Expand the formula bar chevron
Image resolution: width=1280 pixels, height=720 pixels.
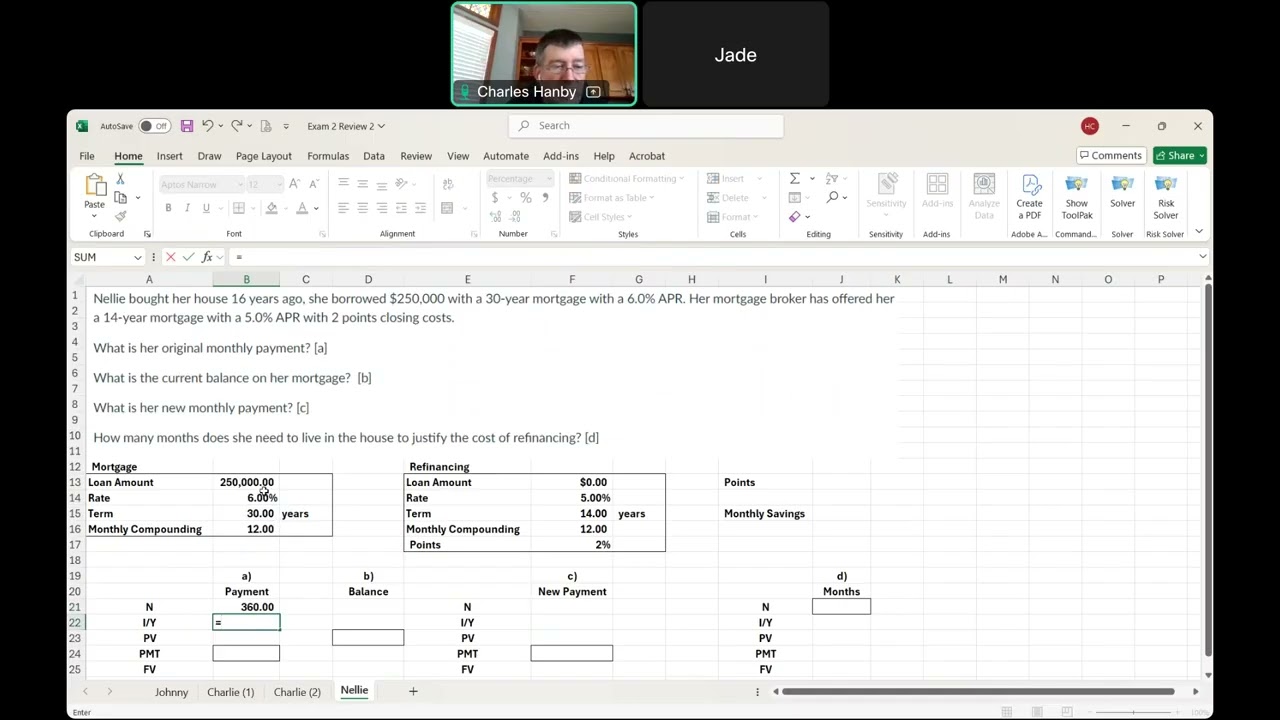[1202, 257]
